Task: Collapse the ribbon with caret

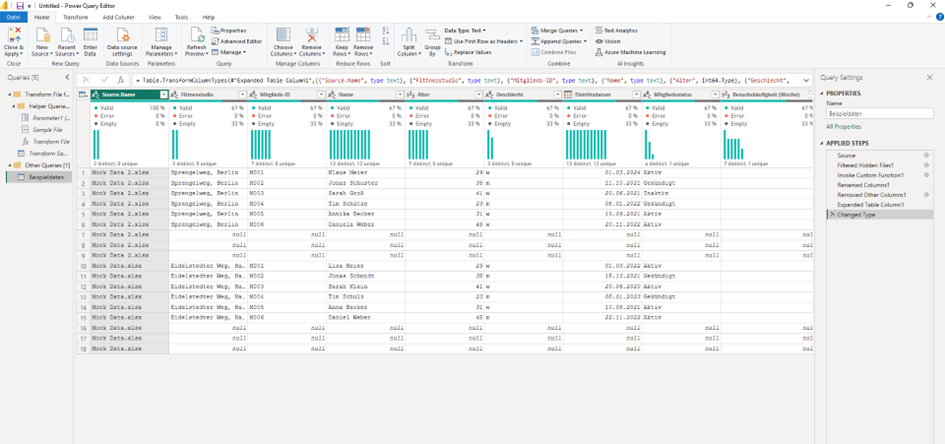Action: 929,17
